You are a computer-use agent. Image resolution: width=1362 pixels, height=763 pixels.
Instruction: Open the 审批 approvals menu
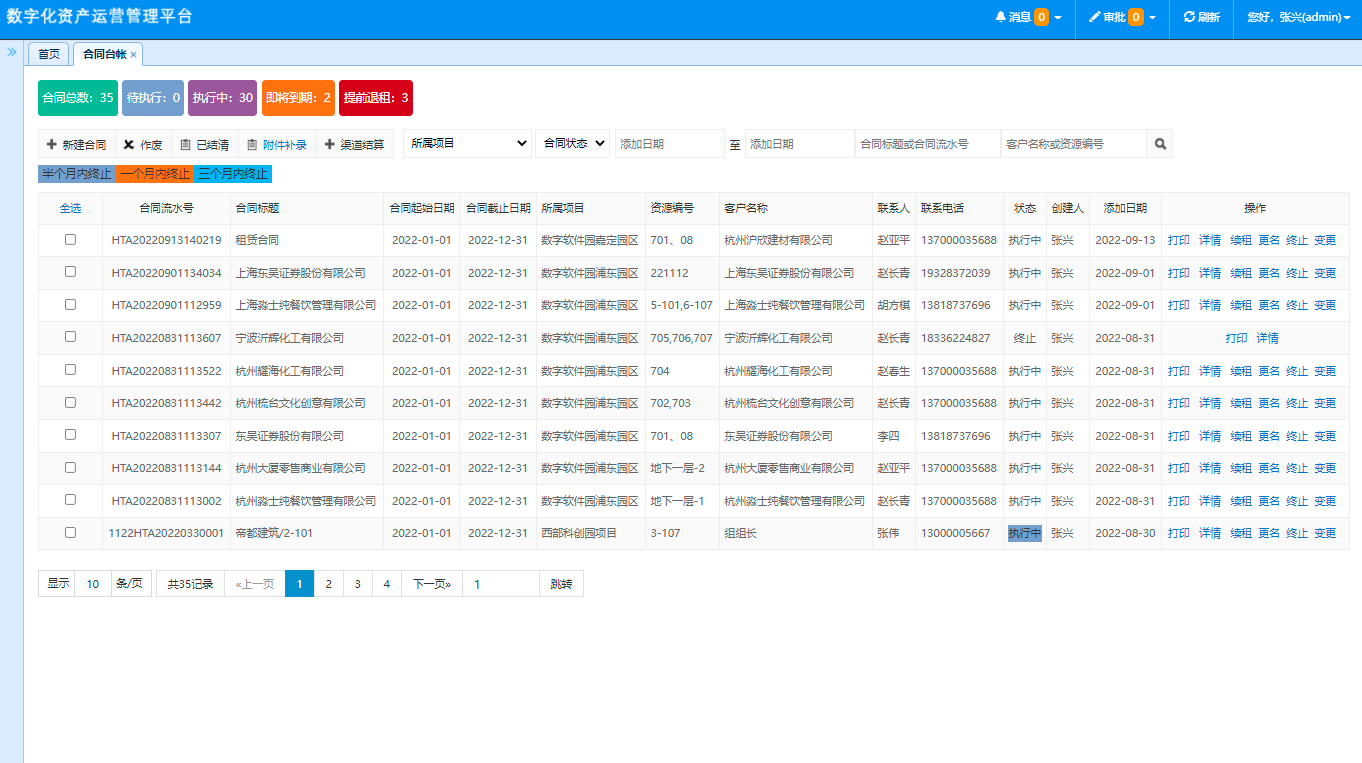tap(1123, 17)
